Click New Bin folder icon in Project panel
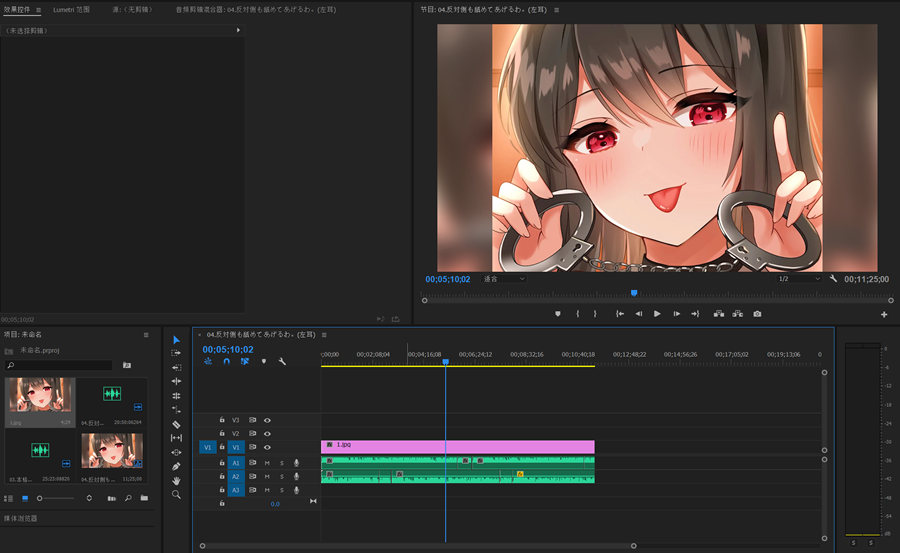 click(144, 498)
